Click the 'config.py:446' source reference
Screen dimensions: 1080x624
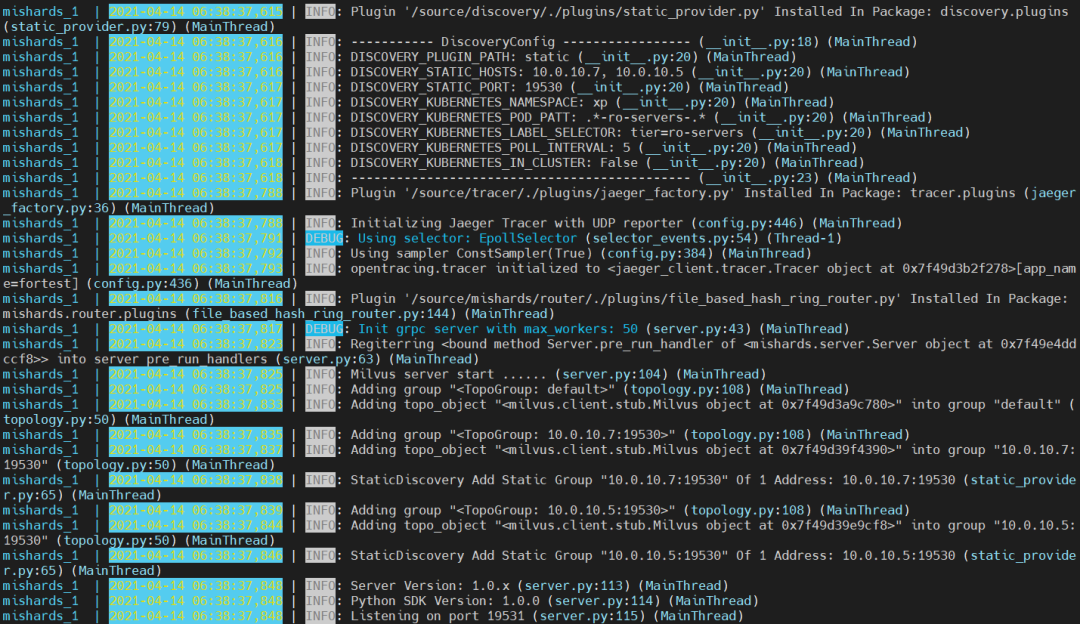pyautogui.click(x=747, y=224)
